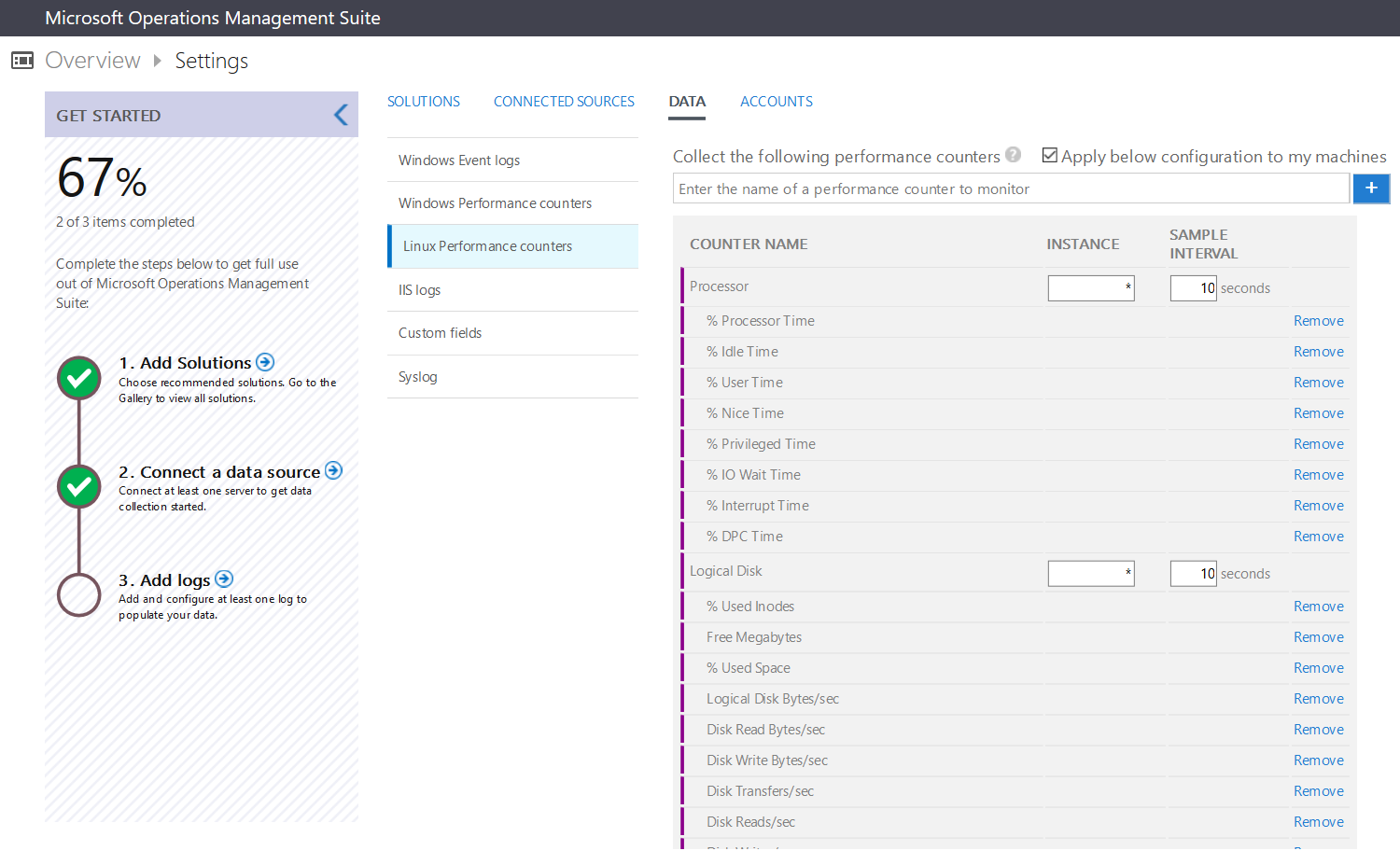Click the arrow icon next to Connect a data source
The width and height of the screenshot is (1400, 851).
point(333,470)
